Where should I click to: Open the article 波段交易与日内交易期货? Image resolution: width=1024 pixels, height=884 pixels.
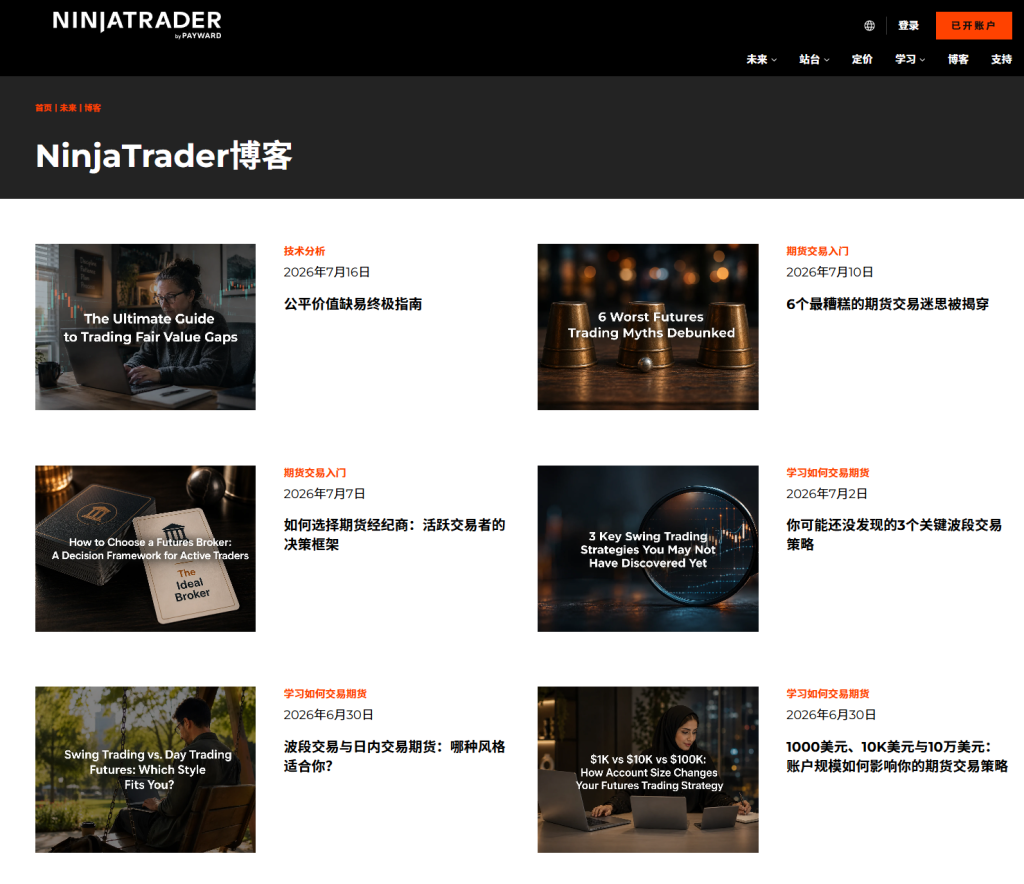coord(394,755)
